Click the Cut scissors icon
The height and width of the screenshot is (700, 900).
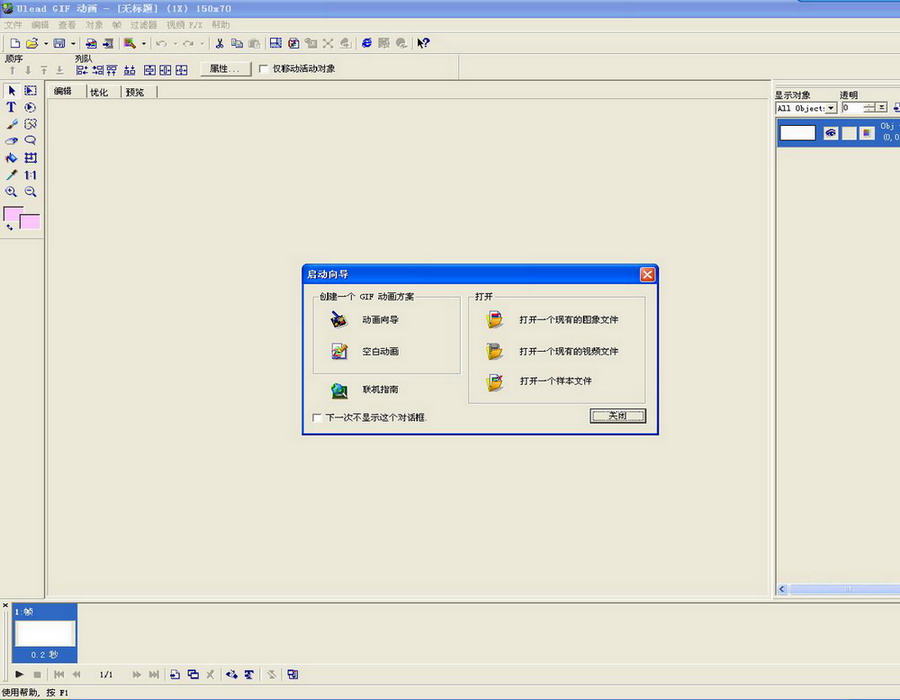click(219, 43)
